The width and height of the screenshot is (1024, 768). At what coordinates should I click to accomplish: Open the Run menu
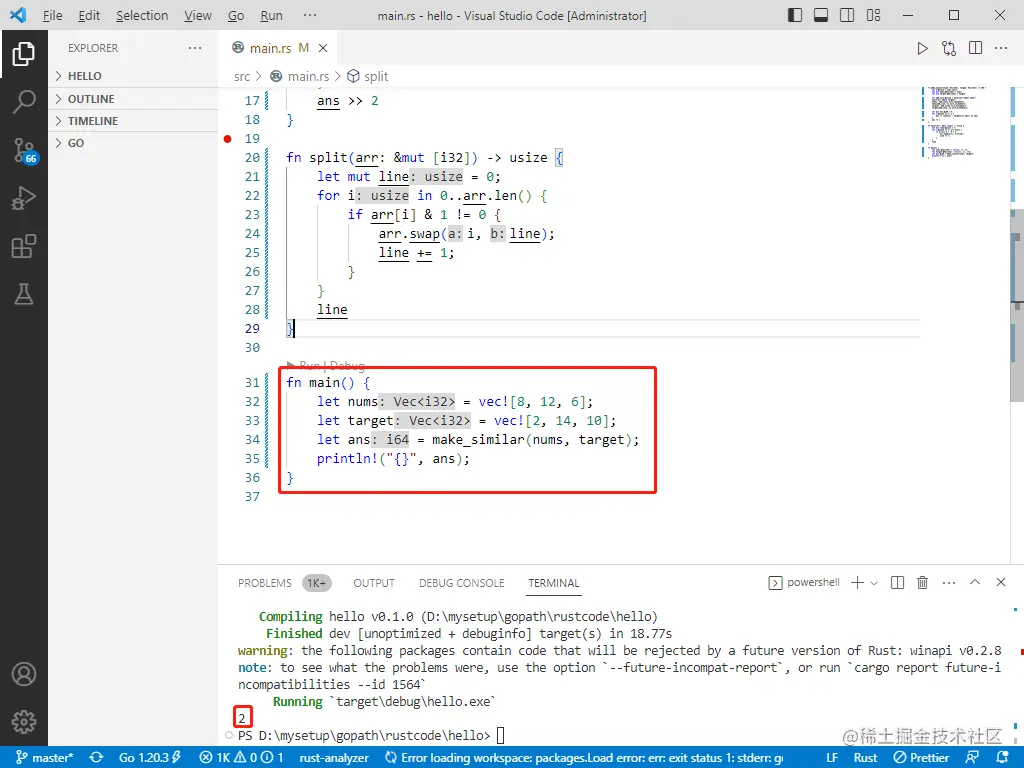[271, 15]
